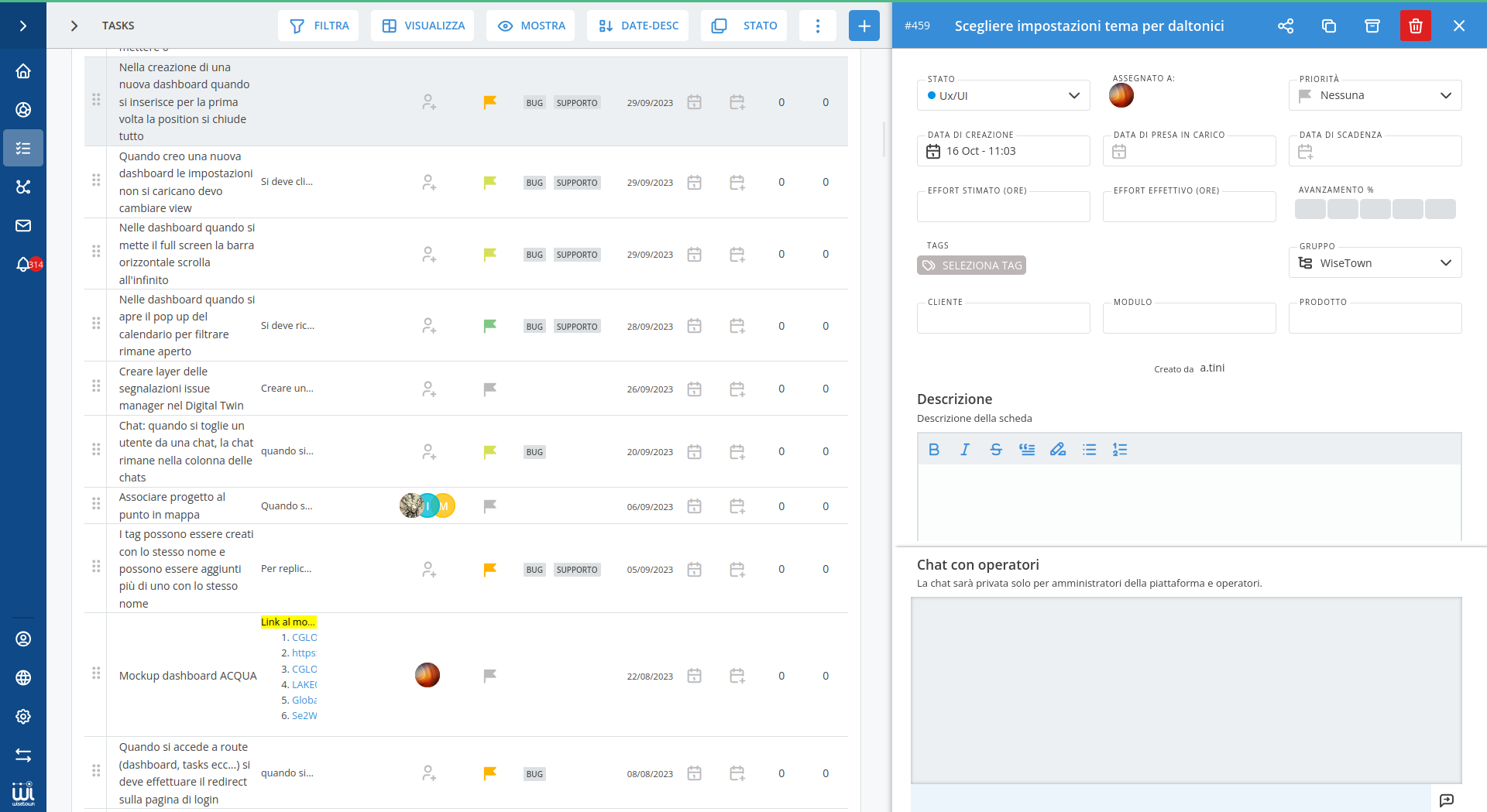Screen dimensions: 1487x812
Task: Click first Avanzamento progress segment
Action: 1310,209
